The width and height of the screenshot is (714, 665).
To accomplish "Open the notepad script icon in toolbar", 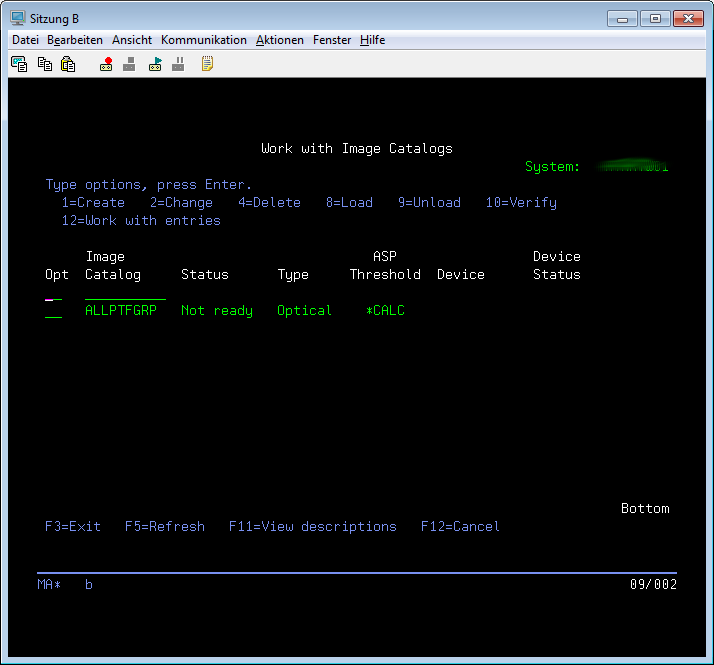I will pos(207,64).
